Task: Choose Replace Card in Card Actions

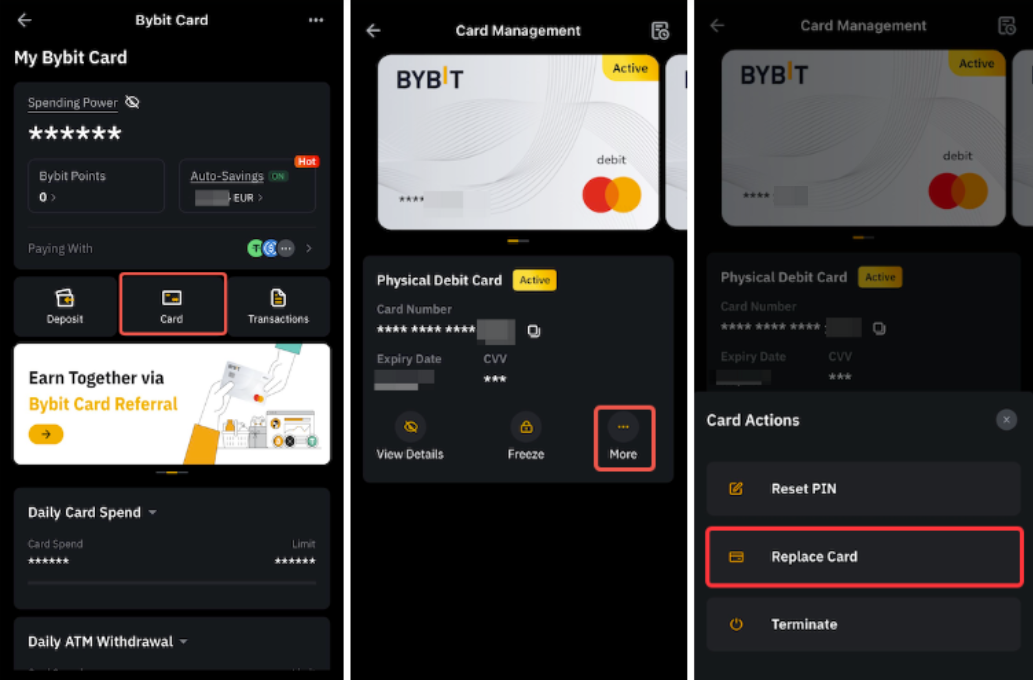Action: [864, 557]
